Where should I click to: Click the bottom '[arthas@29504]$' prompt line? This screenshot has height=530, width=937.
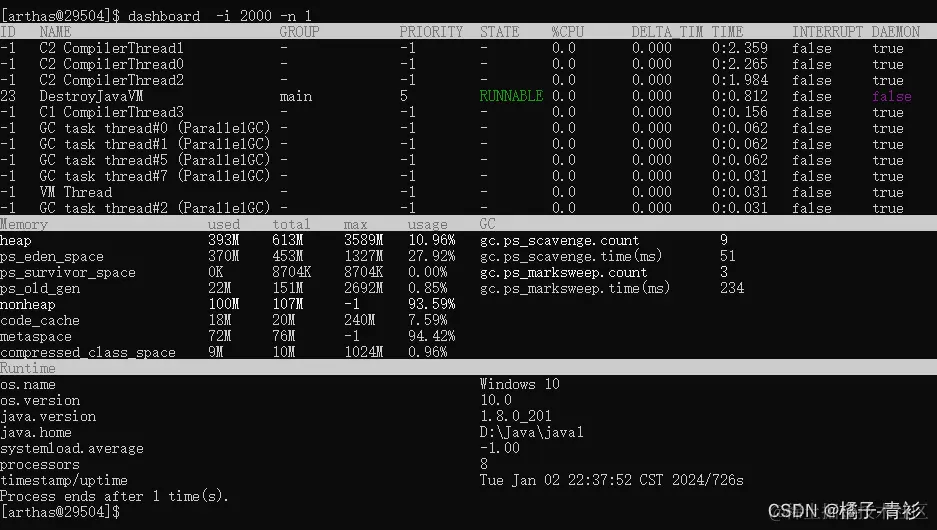[x=60, y=512]
